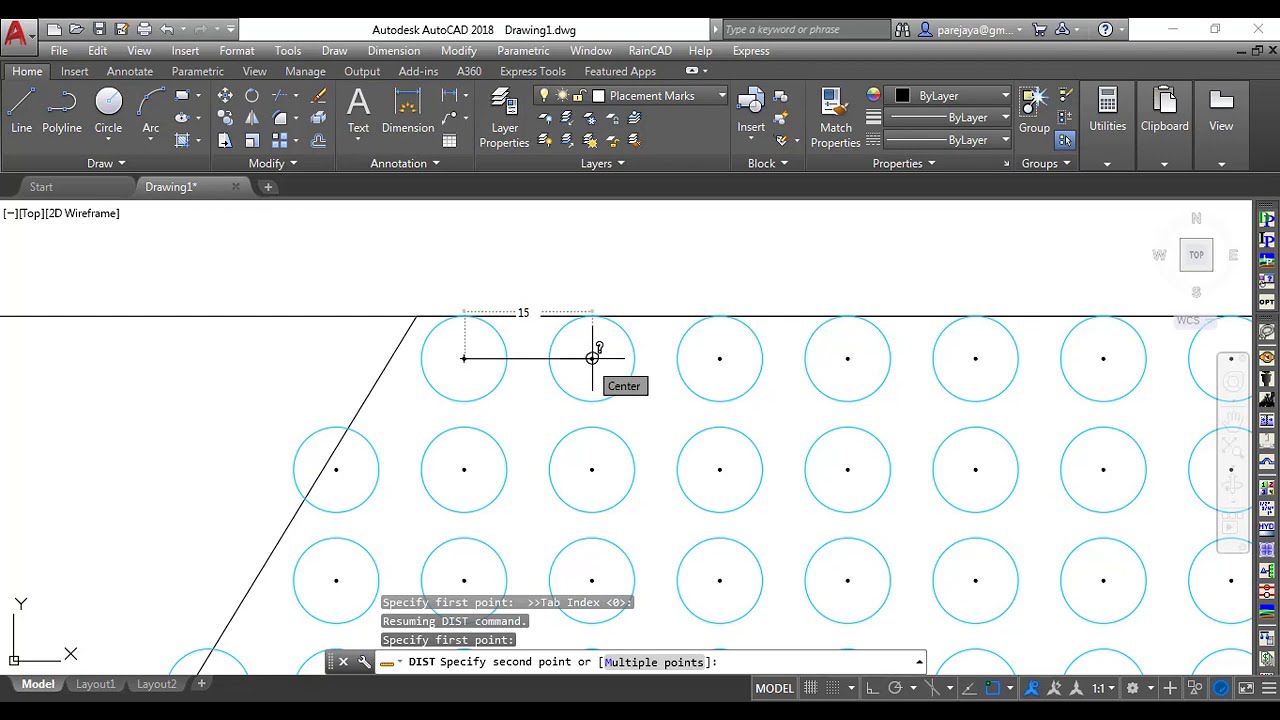Click the MODEL space button
The image size is (1280, 720).
point(774,688)
